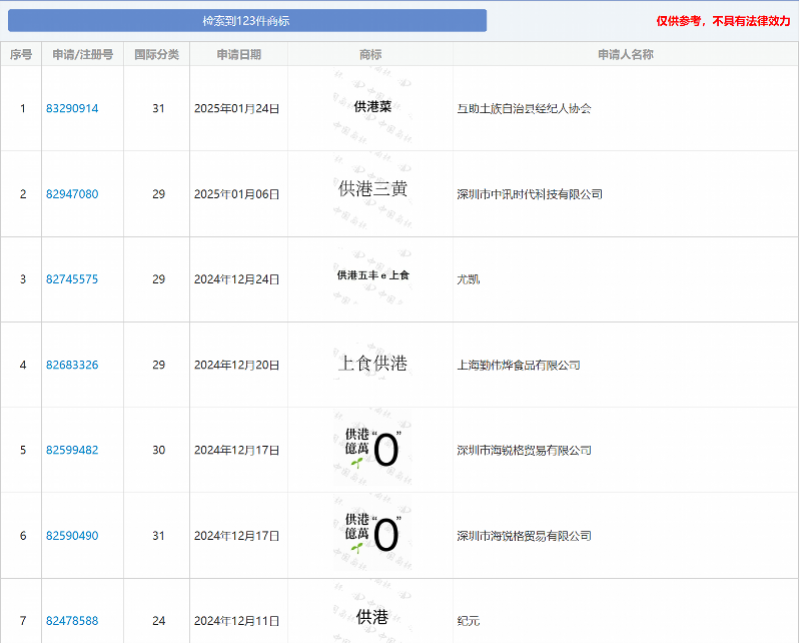Screen dimensions: 800x643
Task: View the 供港菜 trademark image
Action: pyautogui.click(x=372, y=107)
